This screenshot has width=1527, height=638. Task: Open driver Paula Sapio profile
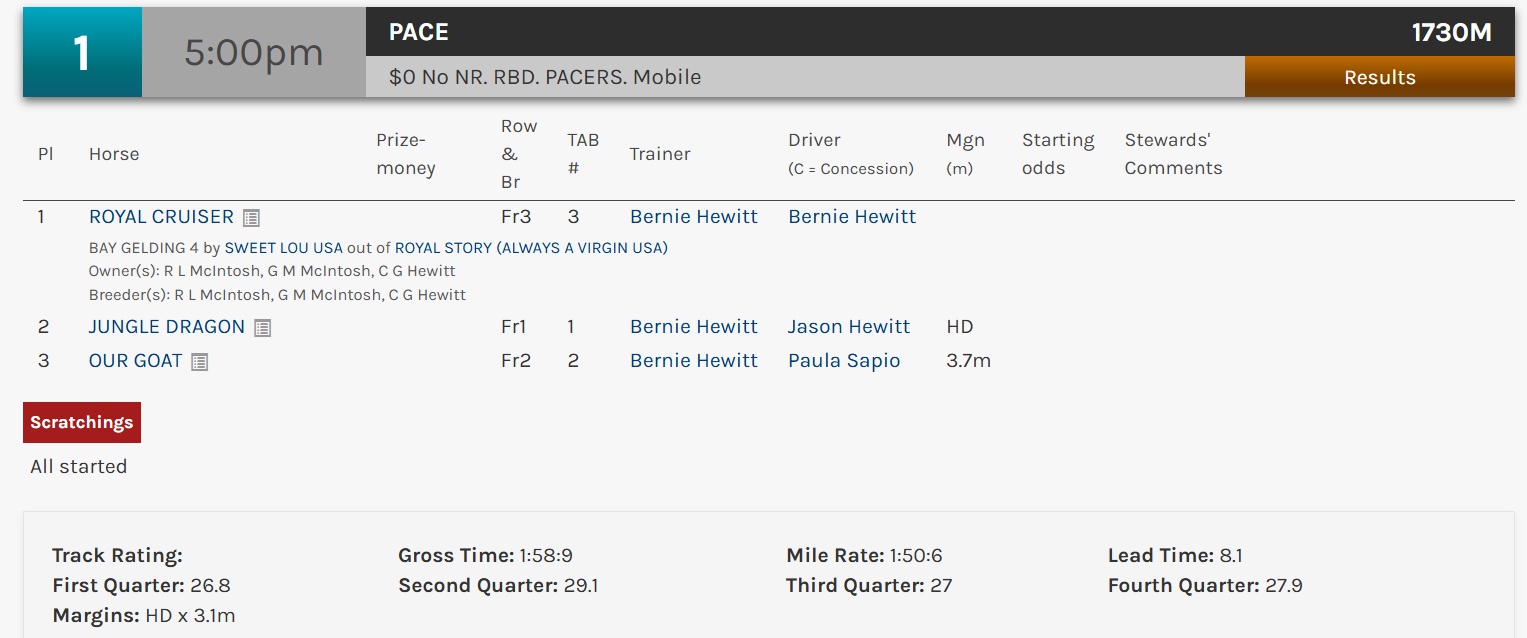pos(844,361)
